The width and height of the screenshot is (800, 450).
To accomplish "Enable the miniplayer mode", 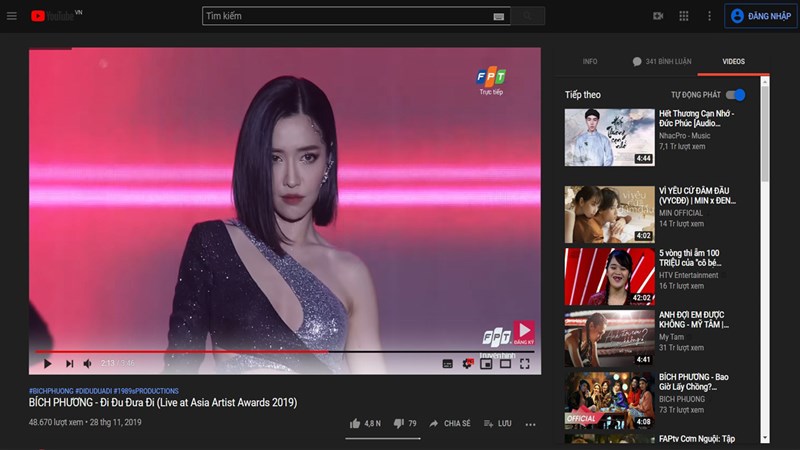I will (x=486, y=364).
